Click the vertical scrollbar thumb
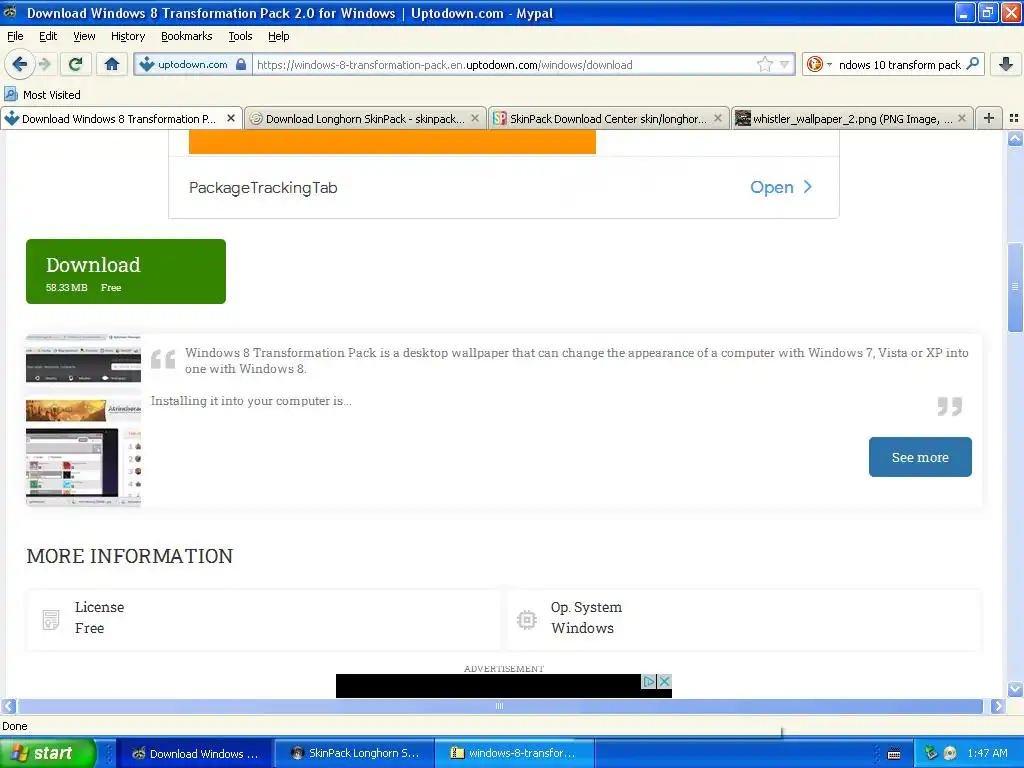Viewport: 1024px width, 768px height. point(1015,286)
